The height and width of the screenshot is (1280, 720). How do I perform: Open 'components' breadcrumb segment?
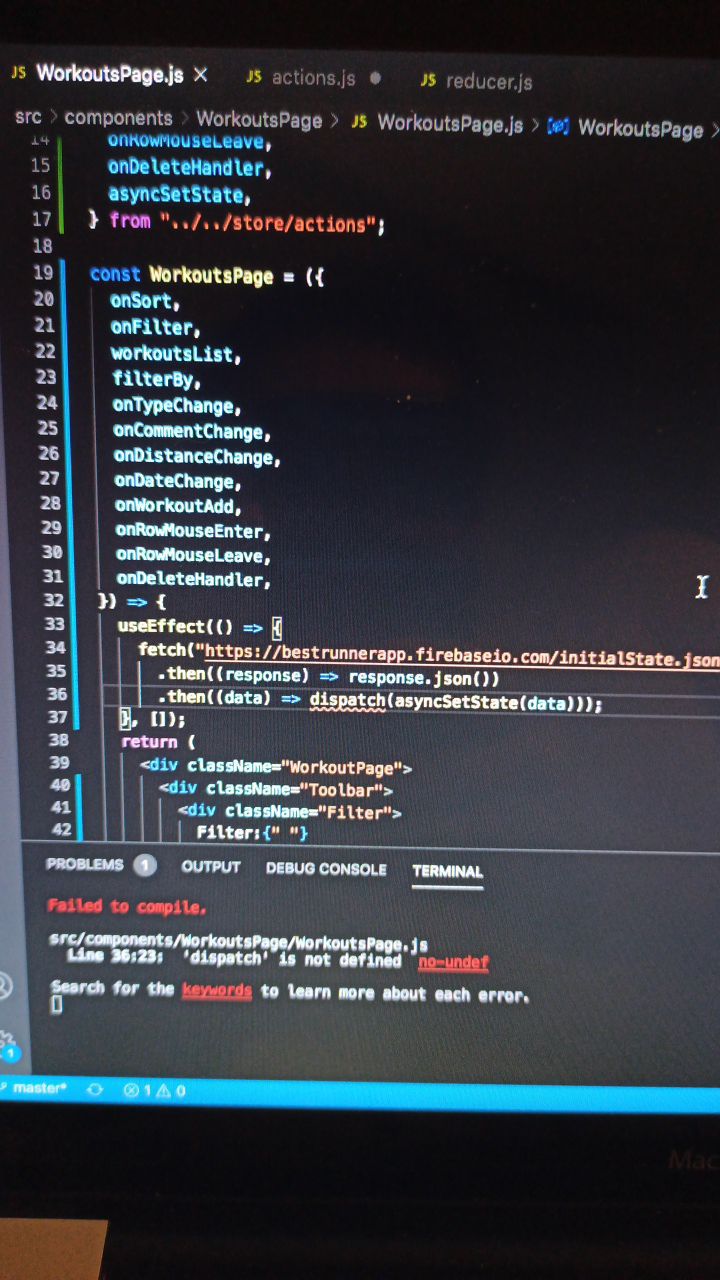point(118,118)
